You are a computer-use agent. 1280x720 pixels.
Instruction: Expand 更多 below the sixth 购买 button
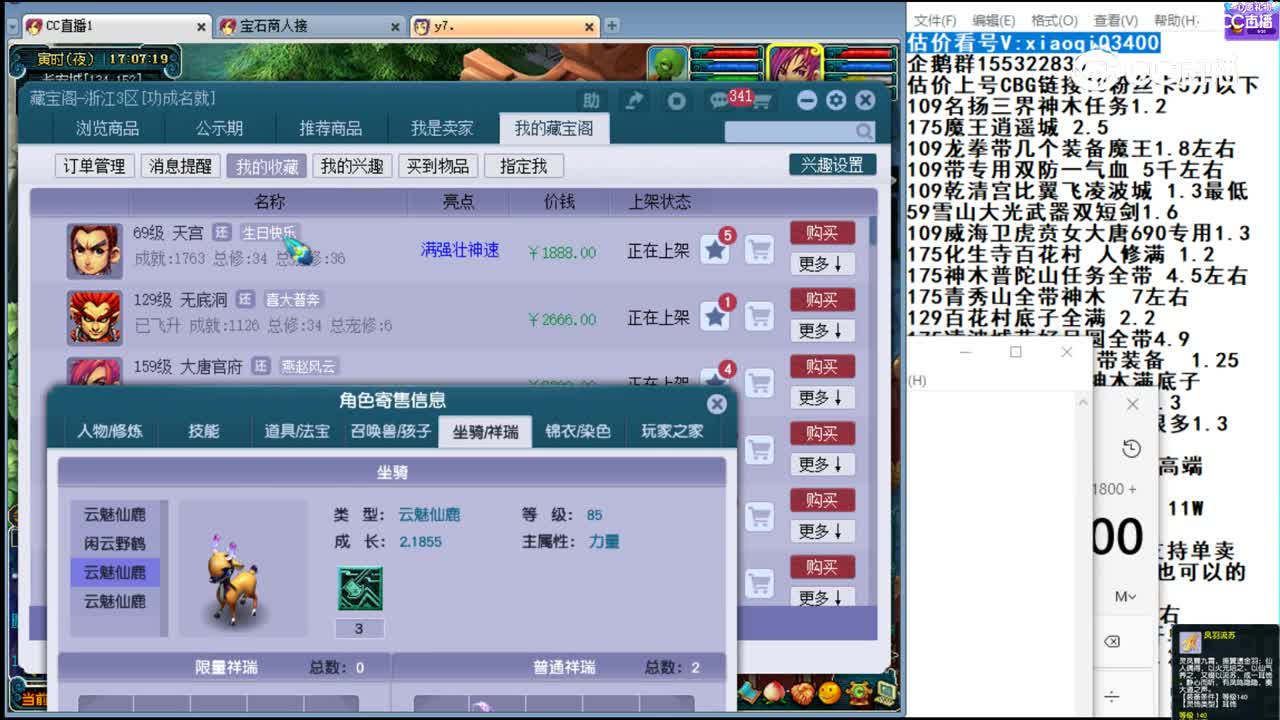(822, 597)
